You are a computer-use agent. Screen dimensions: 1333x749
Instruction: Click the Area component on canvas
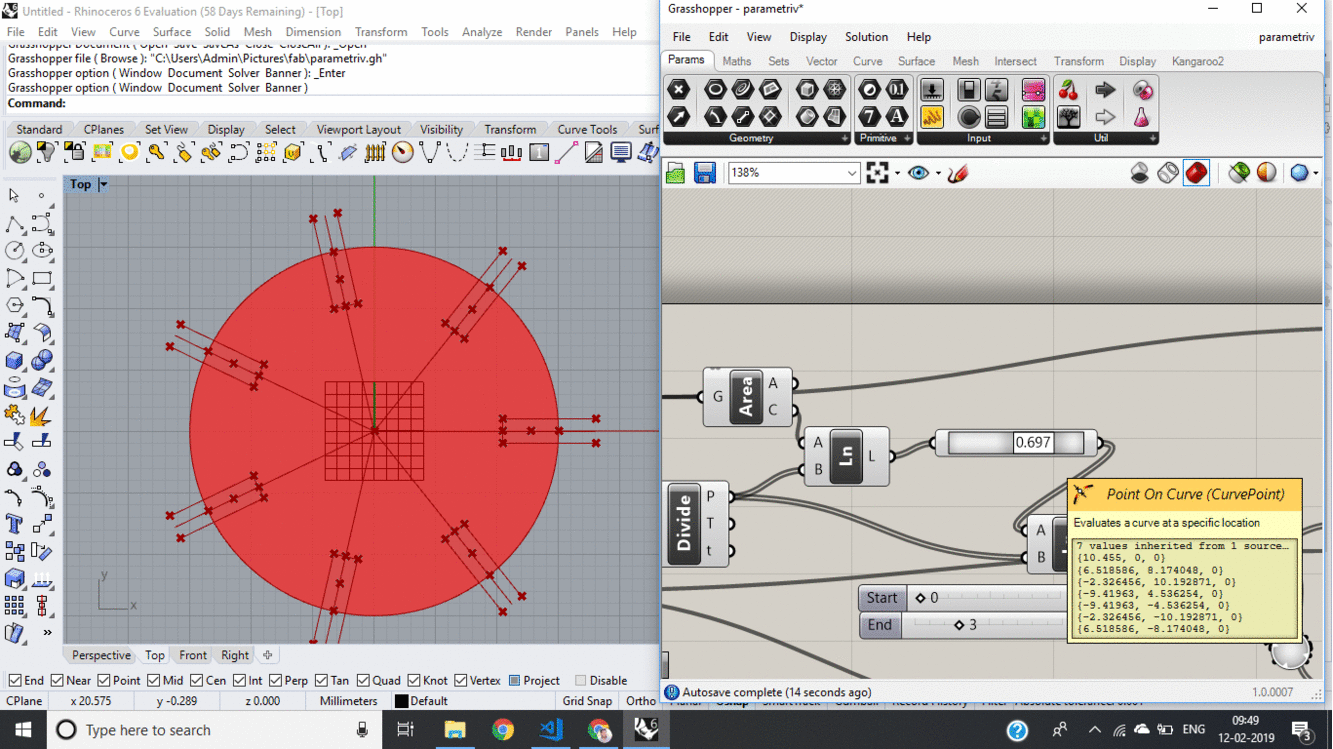coord(746,397)
